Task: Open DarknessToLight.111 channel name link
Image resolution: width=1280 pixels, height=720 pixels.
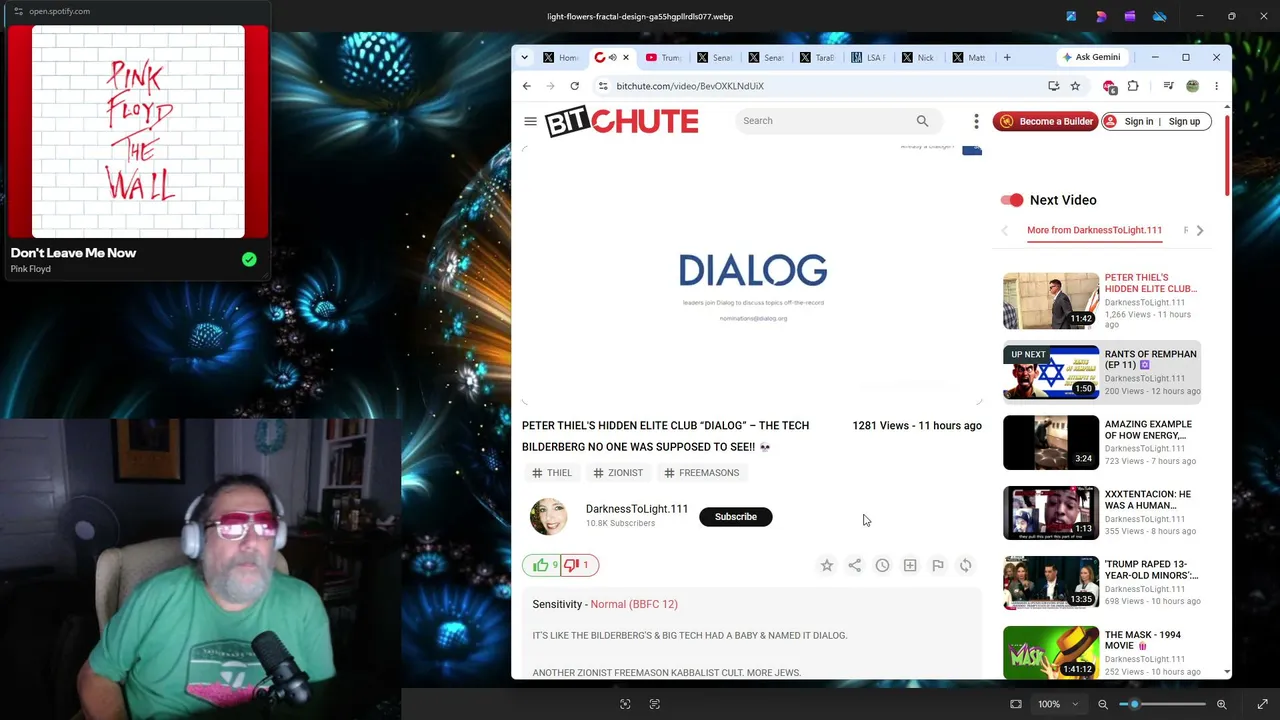Action: [x=637, y=509]
